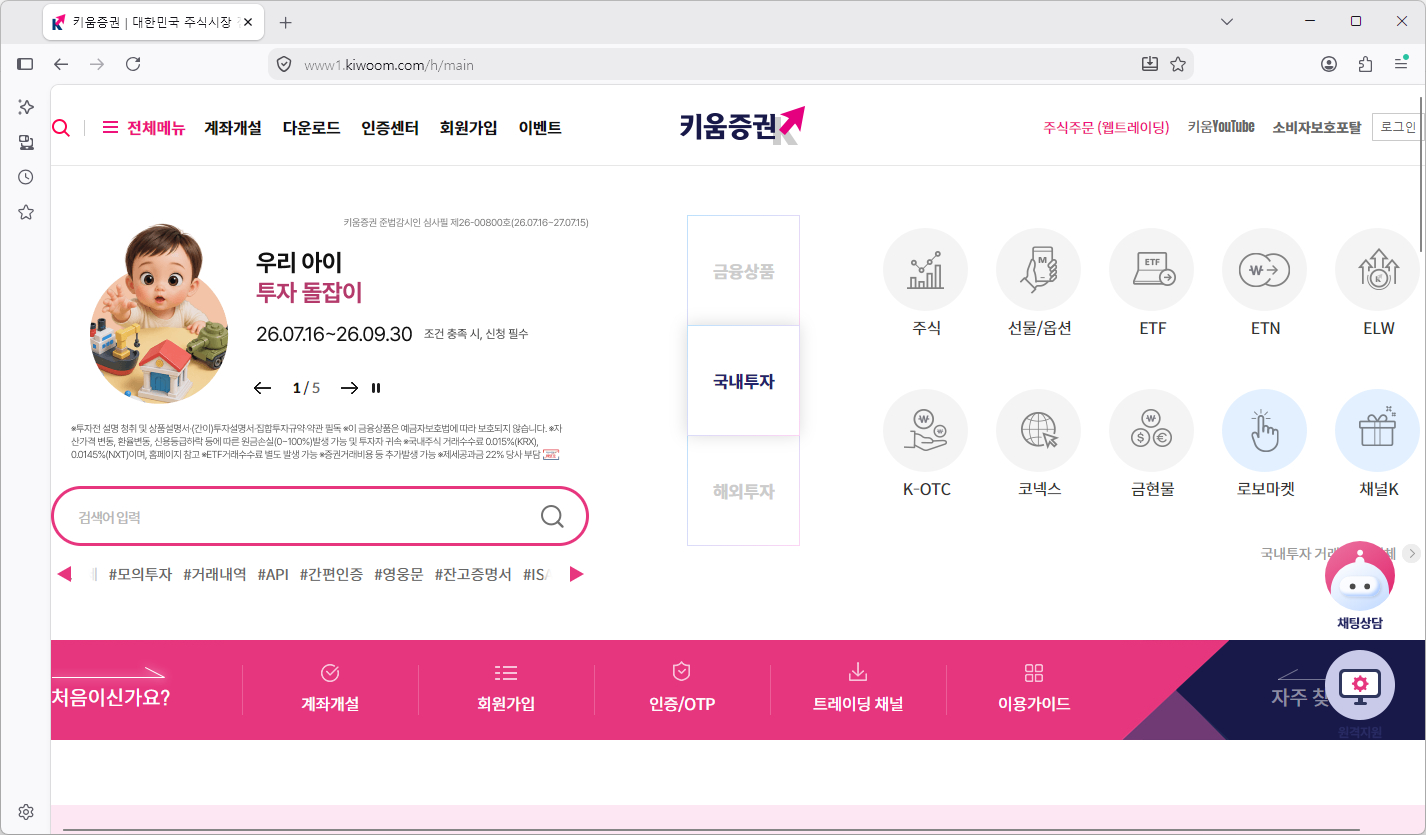The image size is (1426, 835).
Task: Click the 로그인 button
Action: pyautogui.click(x=1398, y=127)
